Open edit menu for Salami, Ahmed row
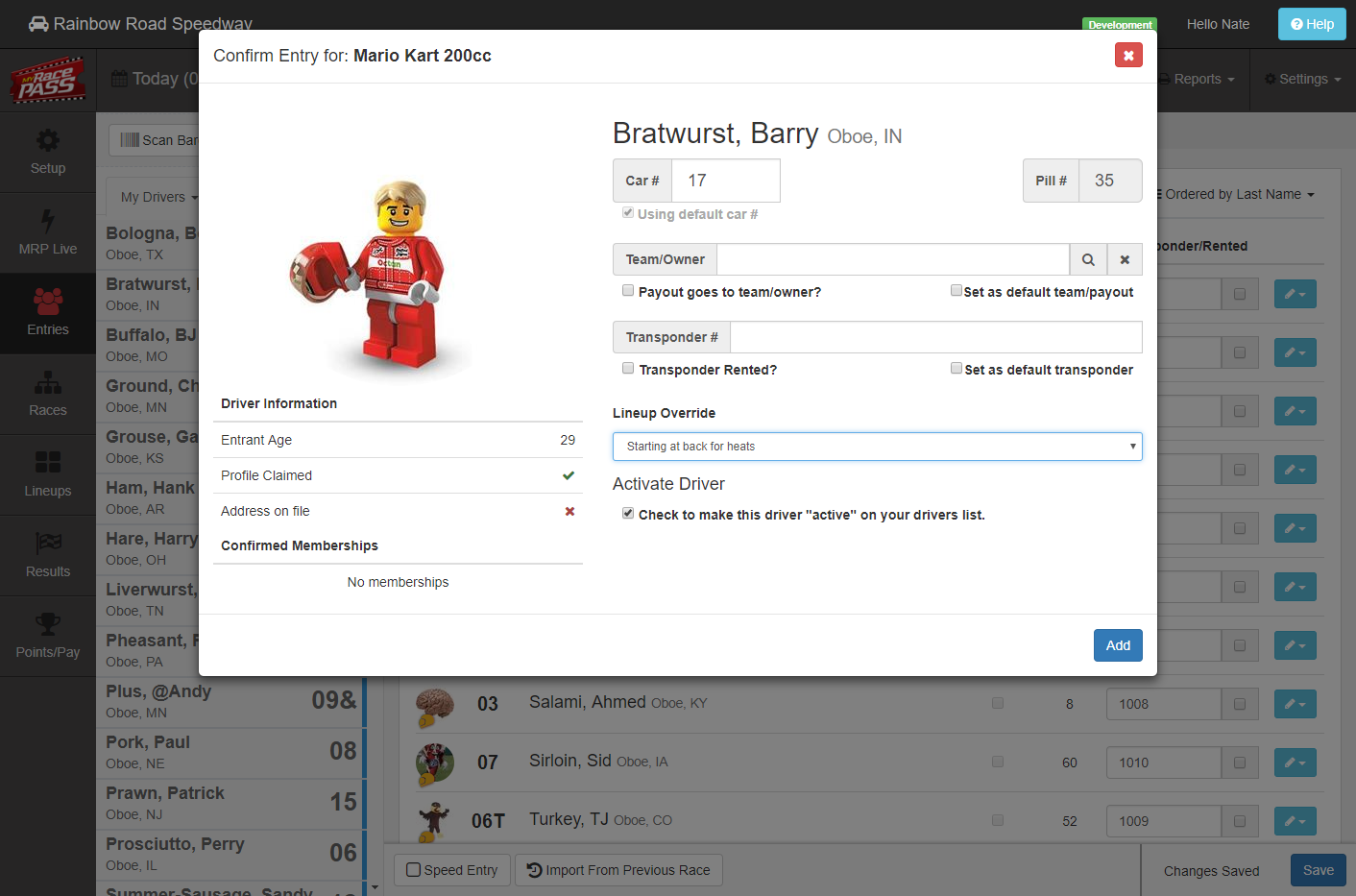 coord(1295,704)
